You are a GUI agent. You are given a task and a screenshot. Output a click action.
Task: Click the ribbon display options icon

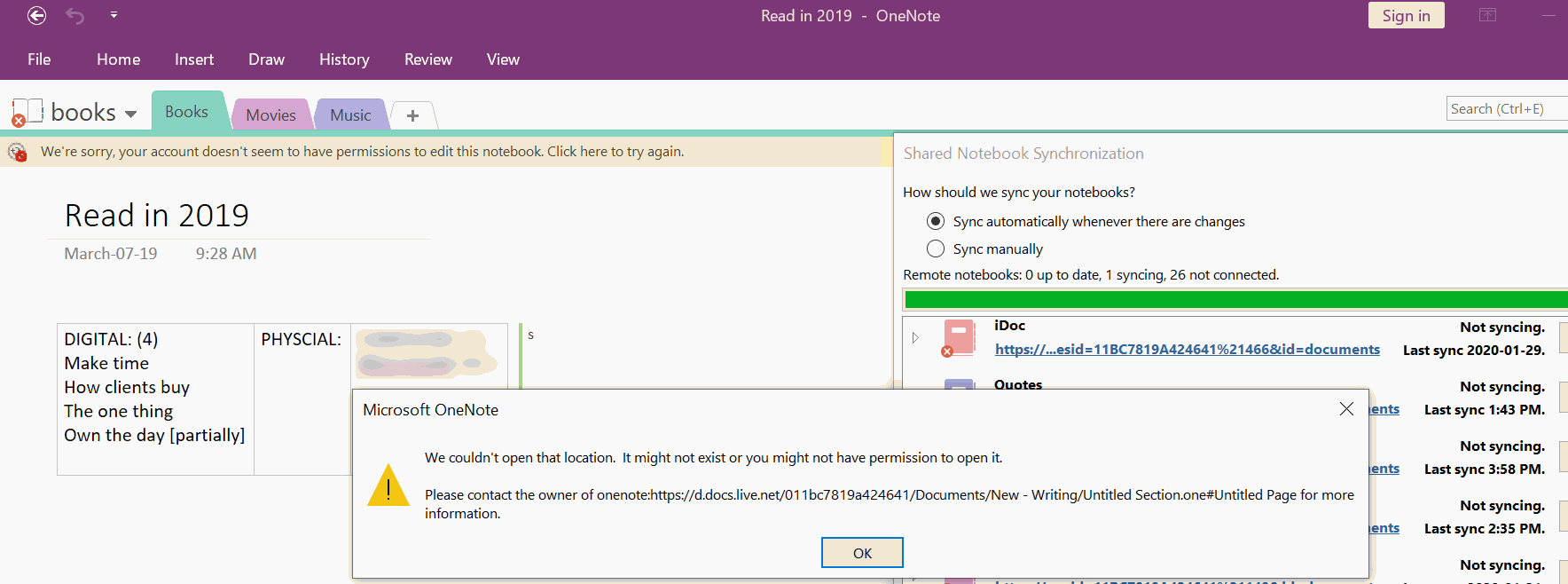tap(1487, 15)
